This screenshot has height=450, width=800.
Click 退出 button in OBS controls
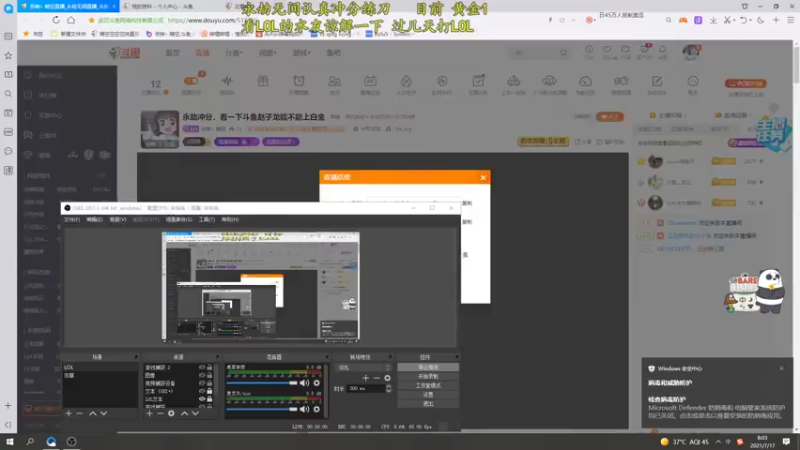428,404
